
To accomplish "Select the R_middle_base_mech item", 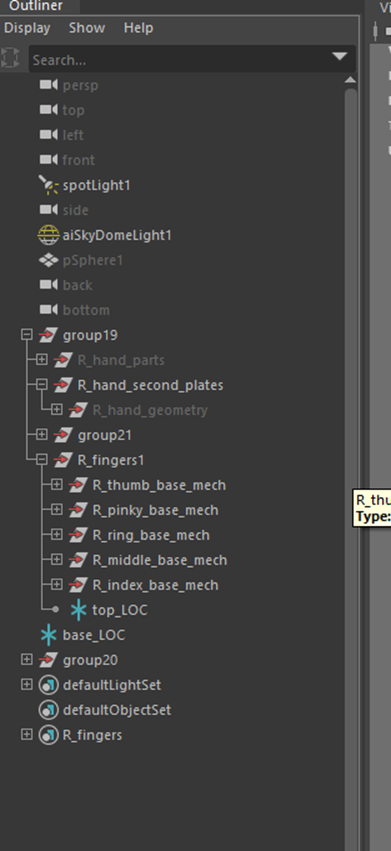I will [160, 560].
